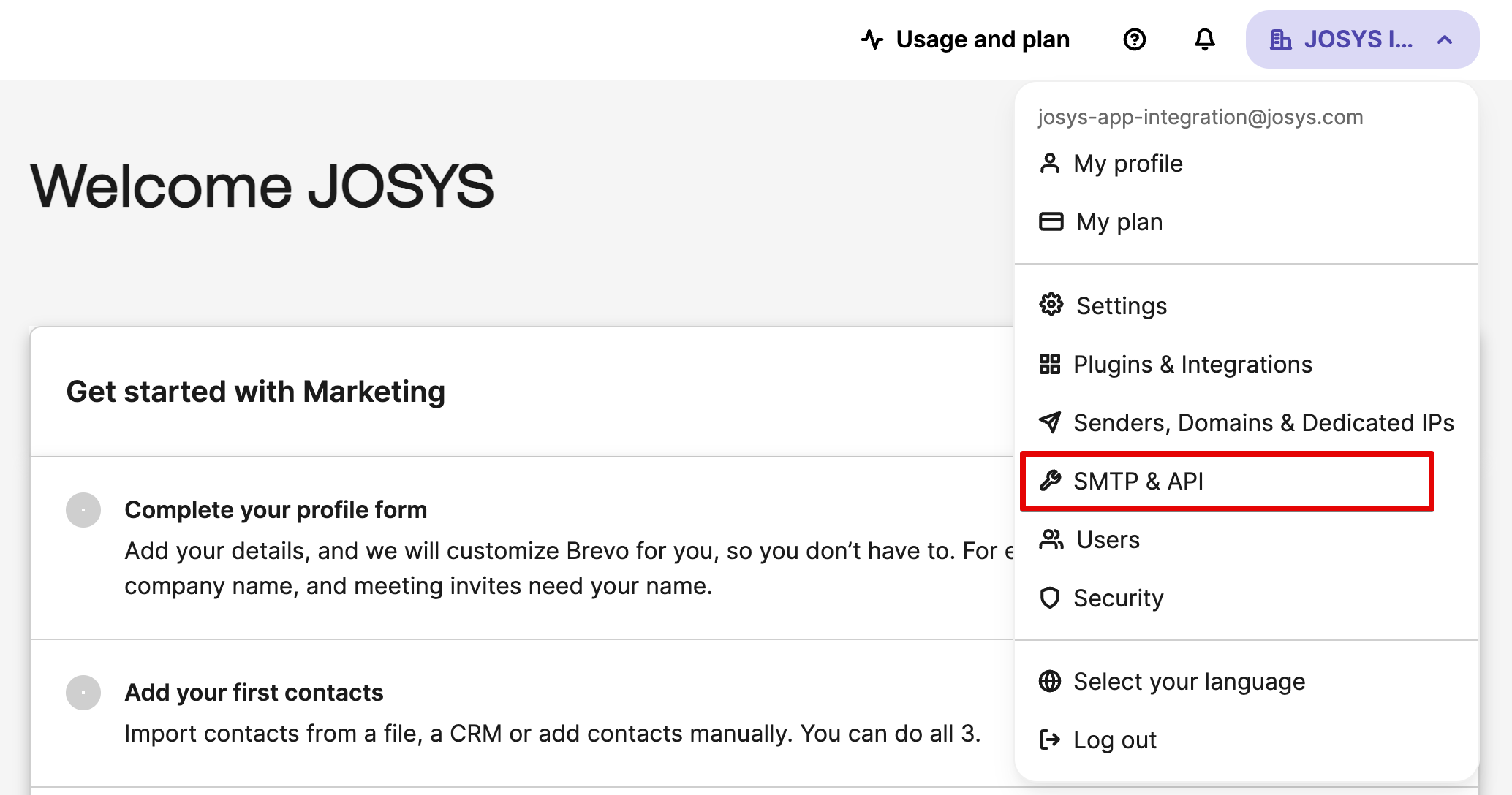
Task: Click the building icon in account button
Action: 1280,39
